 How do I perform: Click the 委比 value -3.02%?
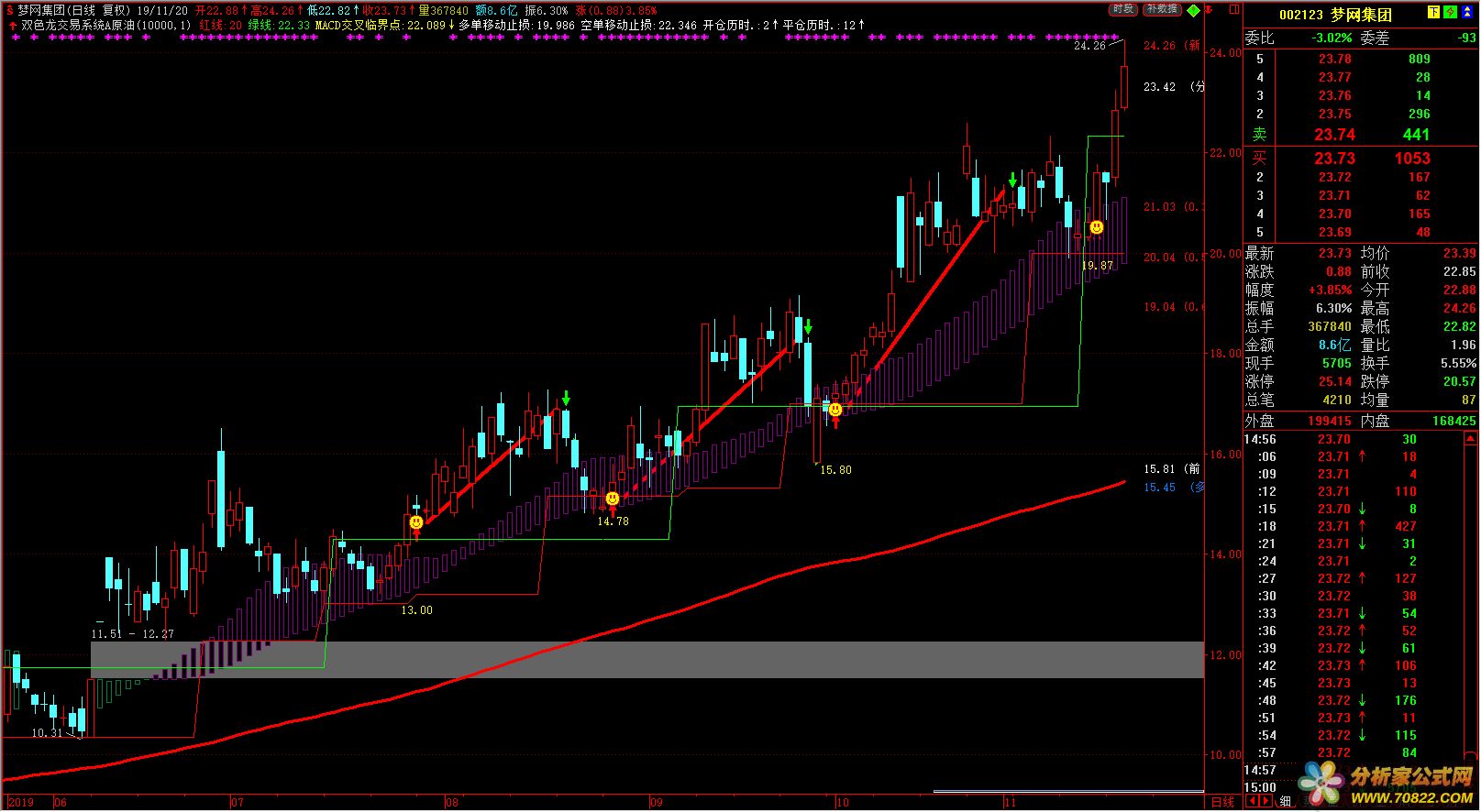pos(1332,38)
